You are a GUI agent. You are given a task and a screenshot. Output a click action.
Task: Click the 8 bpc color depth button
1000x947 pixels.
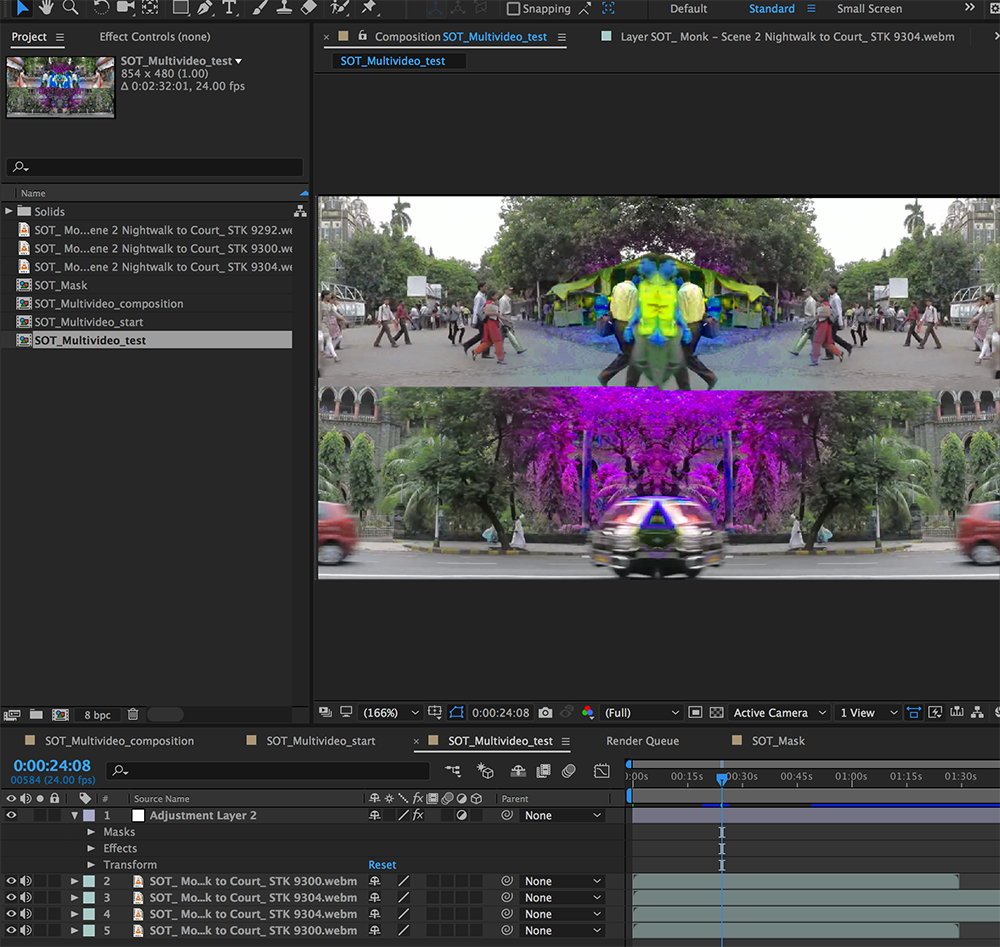pyautogui.click(x=98, y=715)
